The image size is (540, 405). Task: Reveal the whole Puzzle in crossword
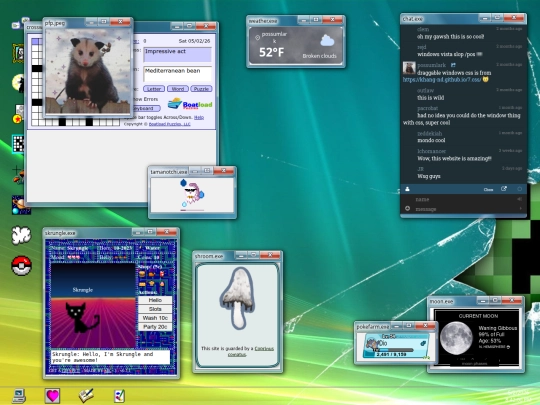coord(201,89)
